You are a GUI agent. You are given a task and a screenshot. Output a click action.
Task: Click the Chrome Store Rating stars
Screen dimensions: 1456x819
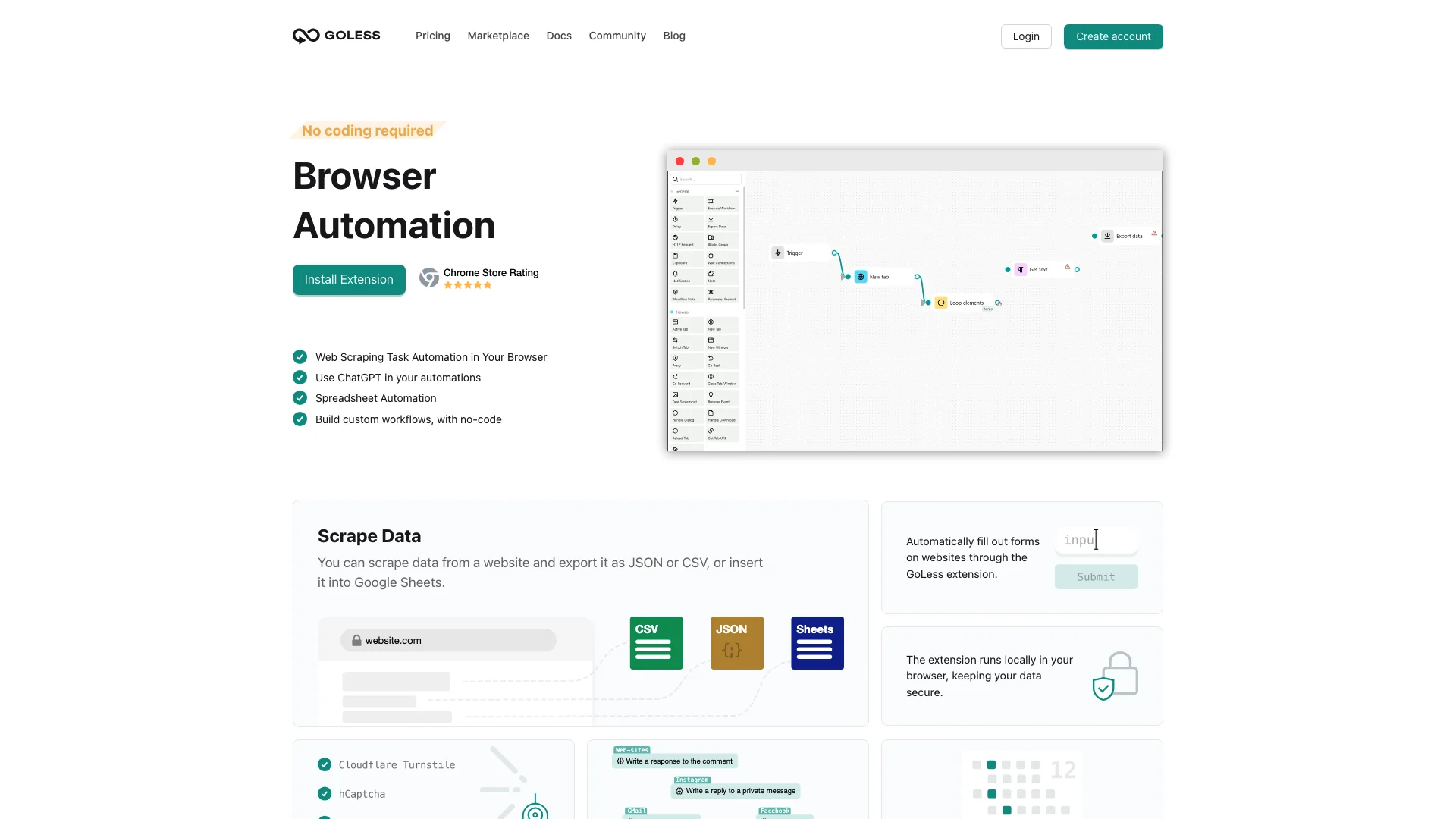(x=468, y=285)
